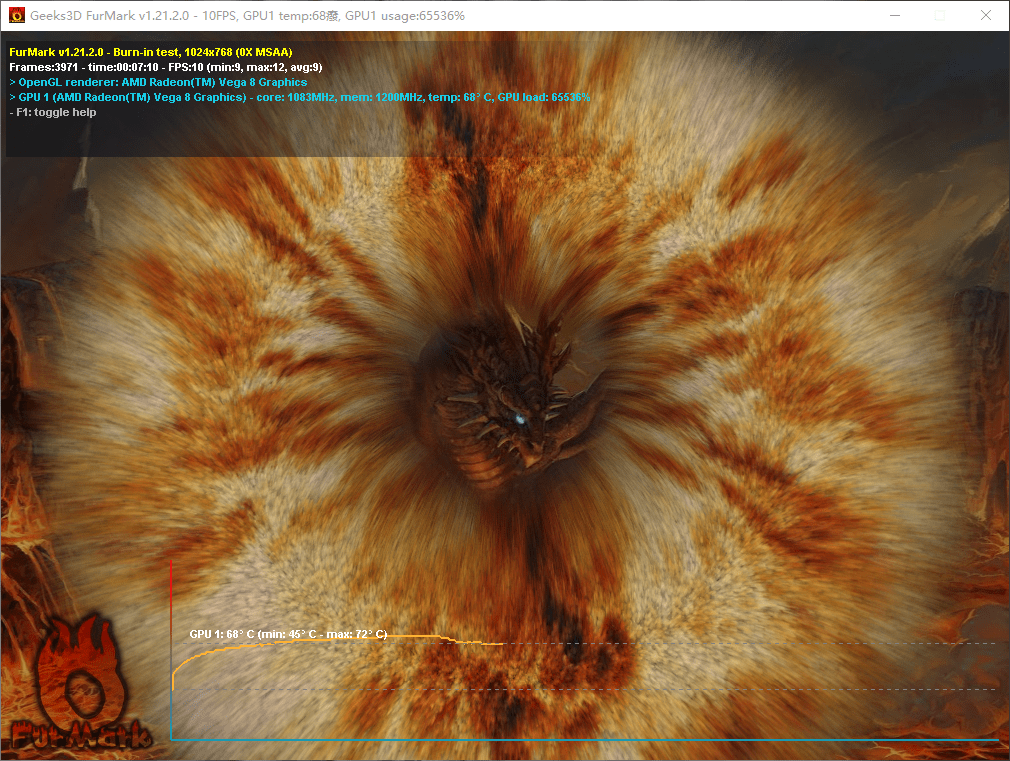Viewport: 1010px width, 761px height.
Task: Click the 'F1: toggle help' text
Action: 53,112
